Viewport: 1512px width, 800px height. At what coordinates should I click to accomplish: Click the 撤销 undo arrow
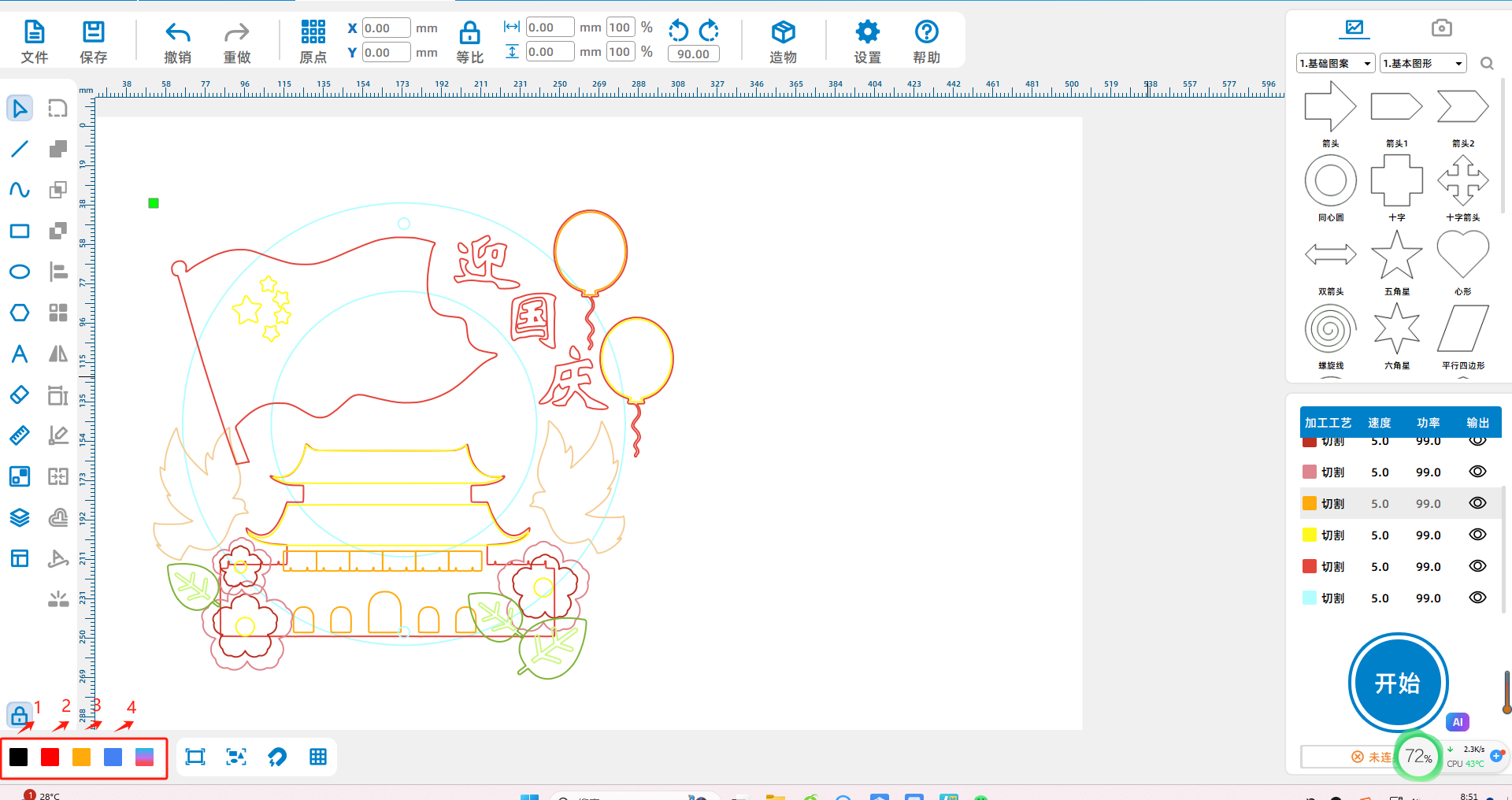point(178,42)
